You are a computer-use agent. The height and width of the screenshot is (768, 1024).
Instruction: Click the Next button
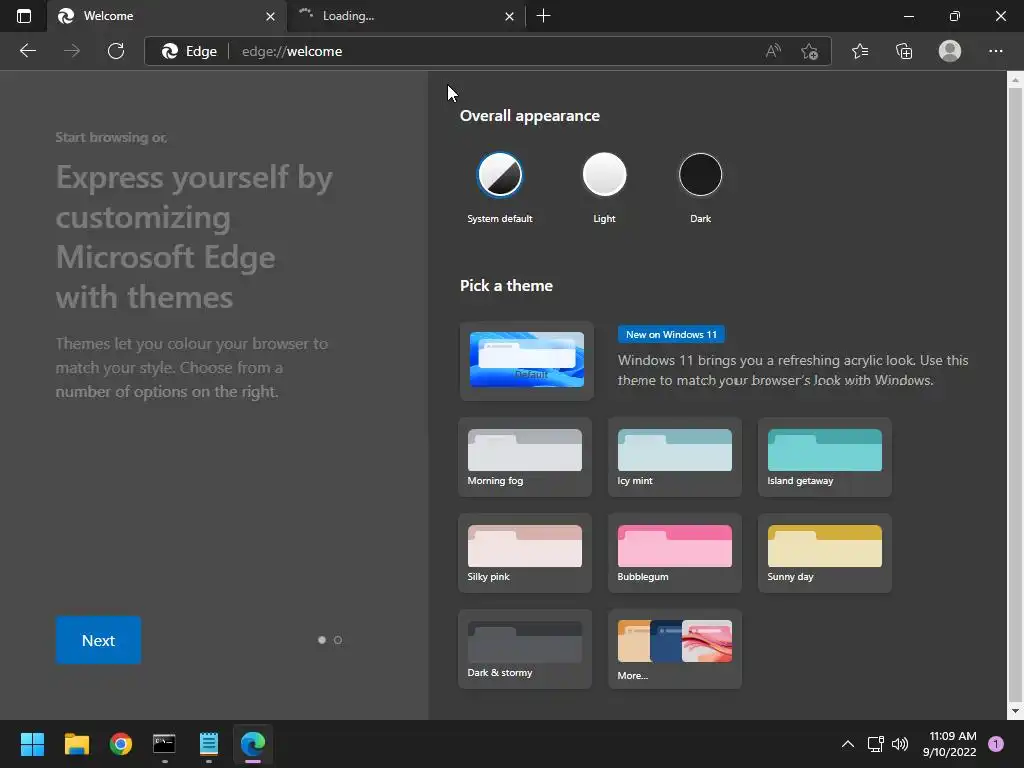[x=98, y=640]
